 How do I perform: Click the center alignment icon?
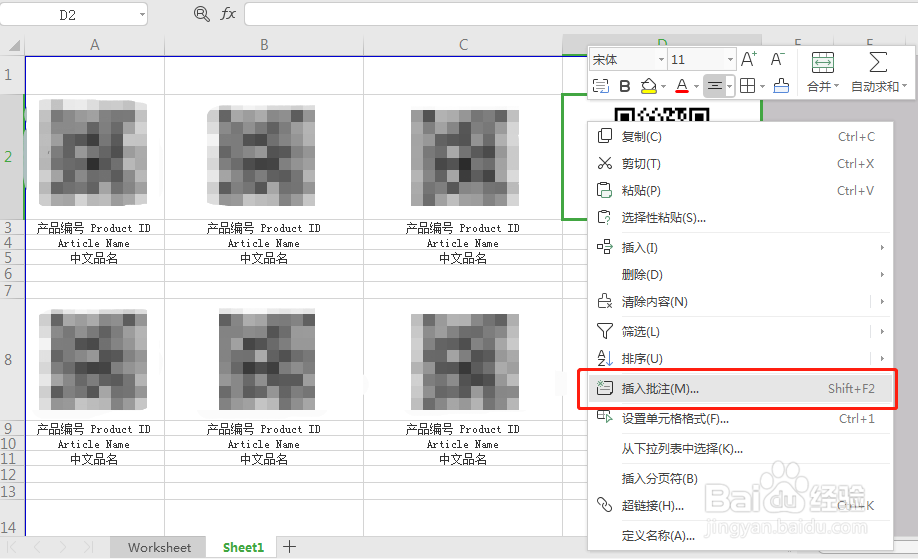point(714,86)
